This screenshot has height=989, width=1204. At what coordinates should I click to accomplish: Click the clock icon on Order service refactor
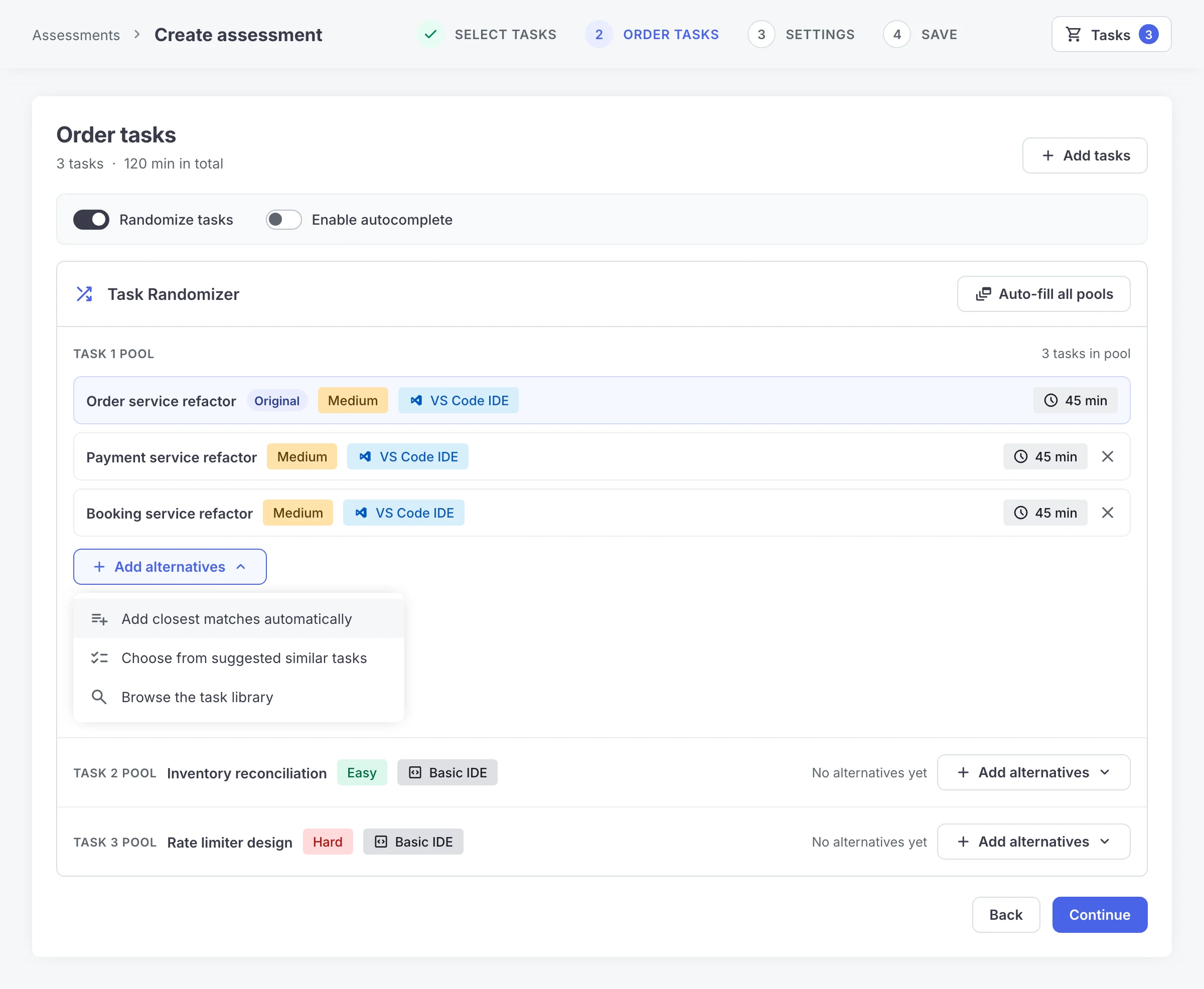point(1050,401)
